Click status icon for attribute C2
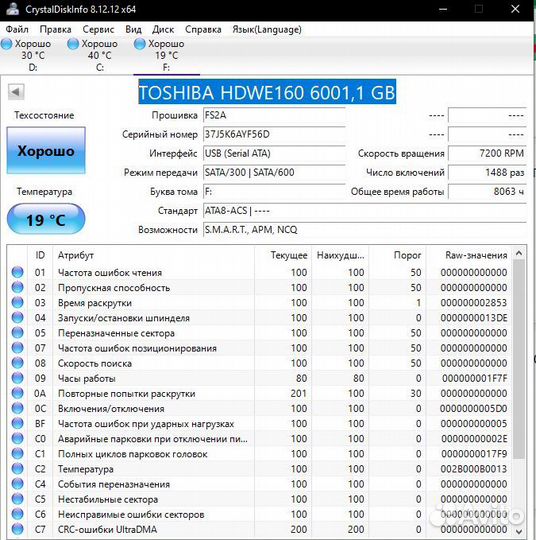 click(x=18, y=469)
